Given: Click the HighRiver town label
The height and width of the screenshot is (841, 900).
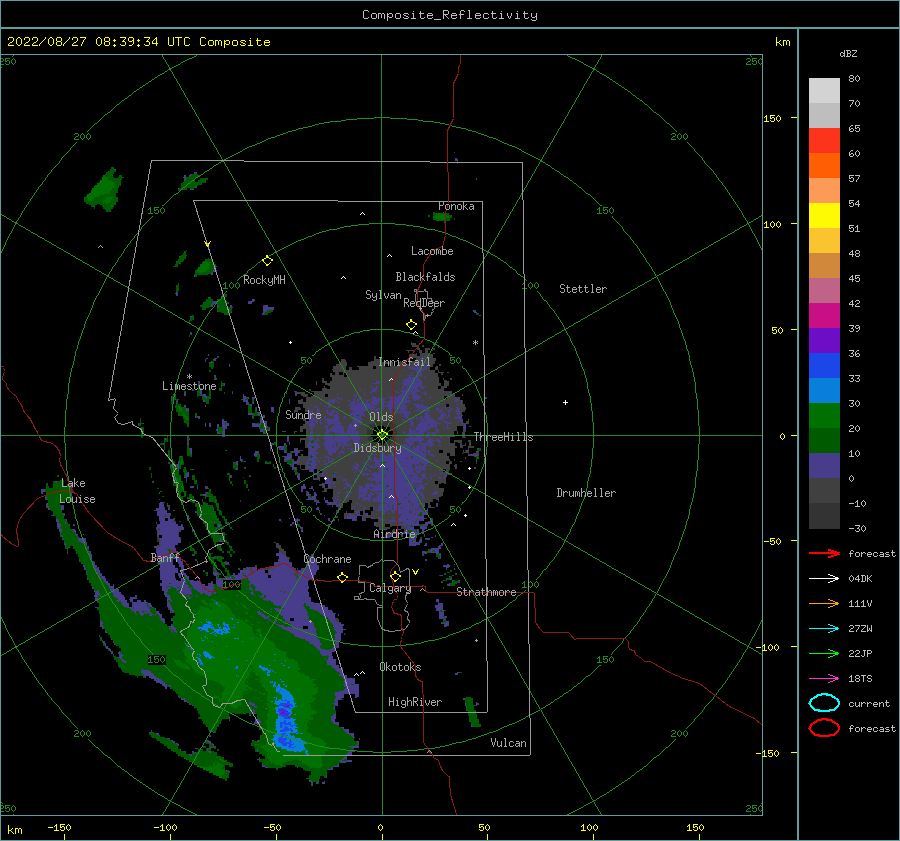Looking at the screenshot, I should pos(415,702).
